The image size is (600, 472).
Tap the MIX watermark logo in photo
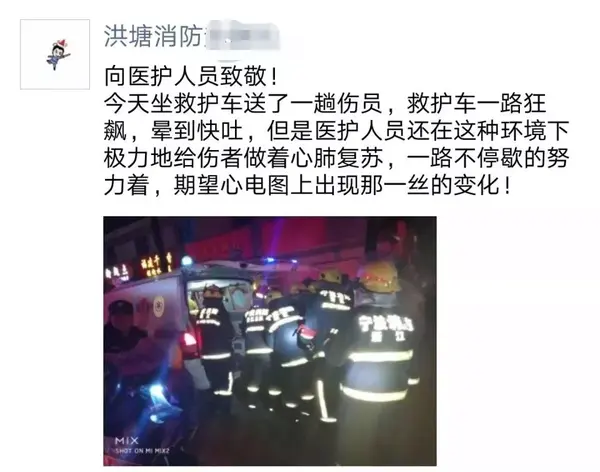(x=127, y=441)
